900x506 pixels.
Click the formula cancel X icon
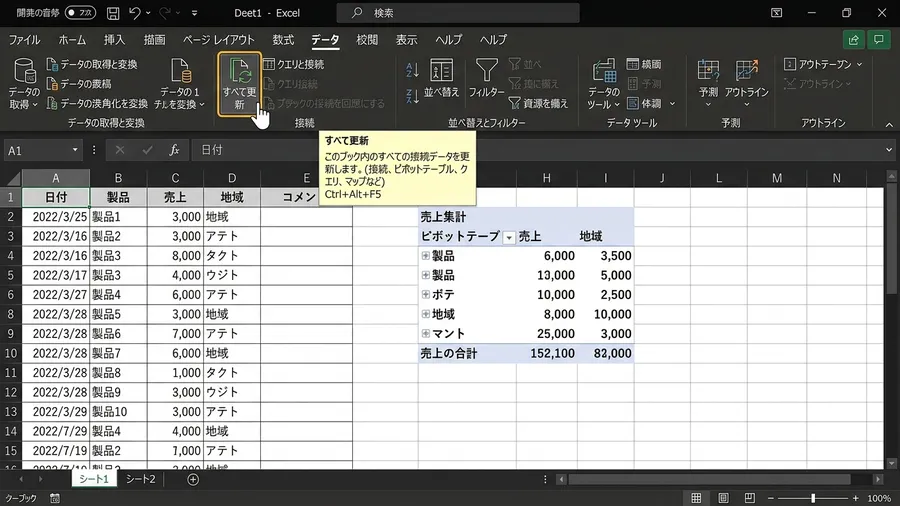119,150
